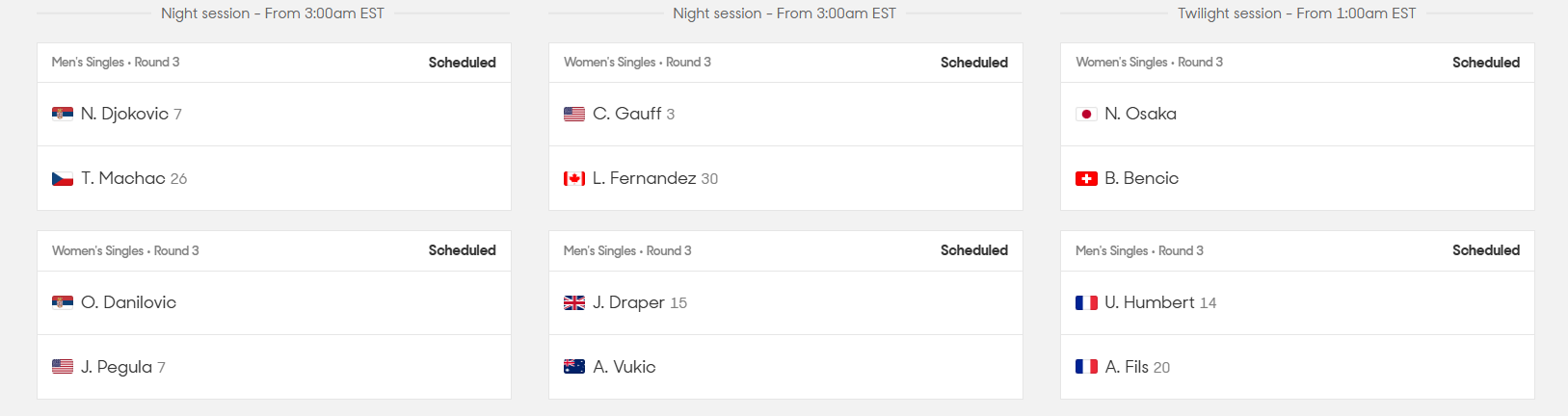The height and width of the screenshot is (416, 1568).
Task: Click Women's Singles Round 3 label for Danilovic match
Action: [x=125, y=250]
